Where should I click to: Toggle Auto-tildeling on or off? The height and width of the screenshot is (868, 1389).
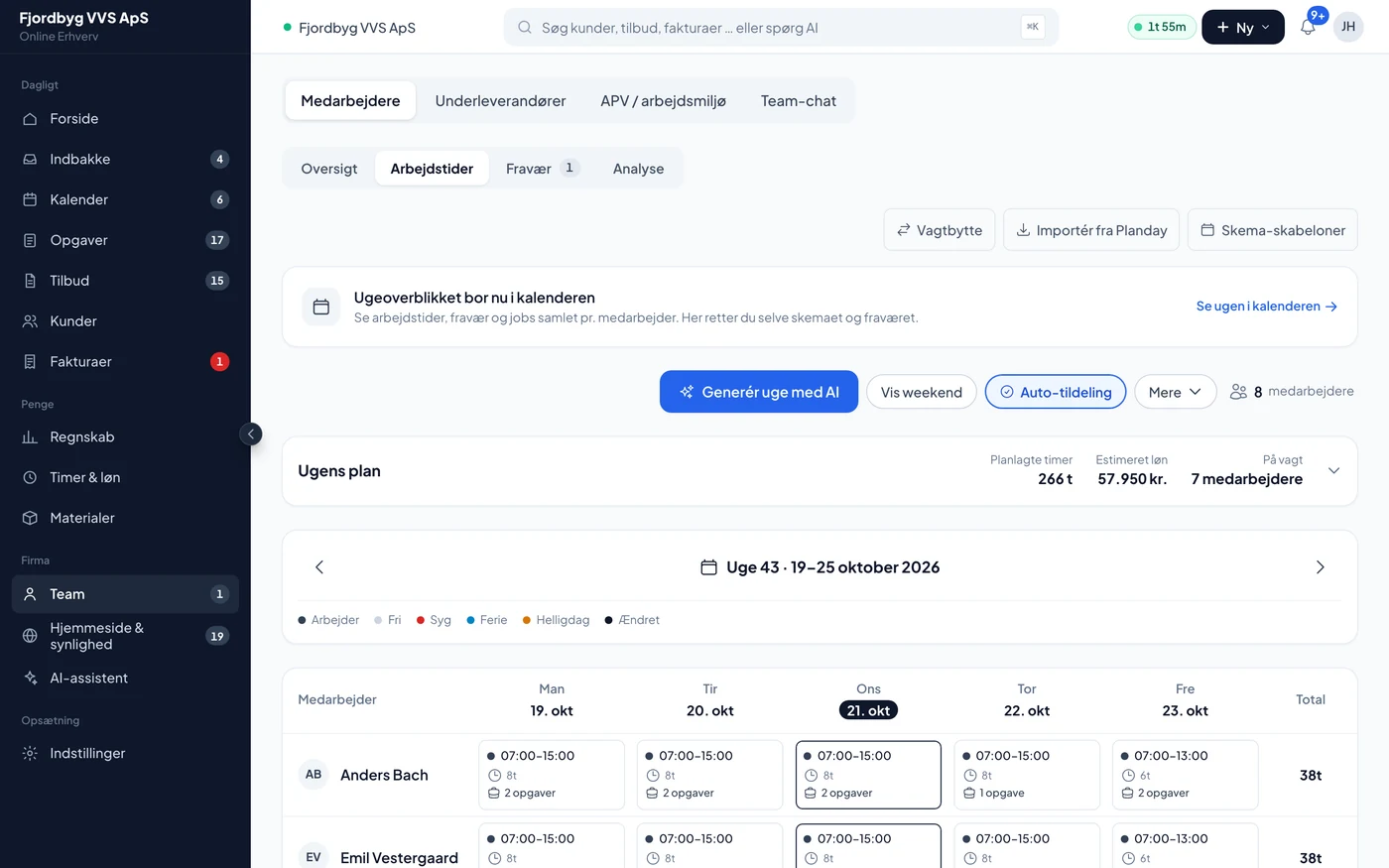[1056, 392]
